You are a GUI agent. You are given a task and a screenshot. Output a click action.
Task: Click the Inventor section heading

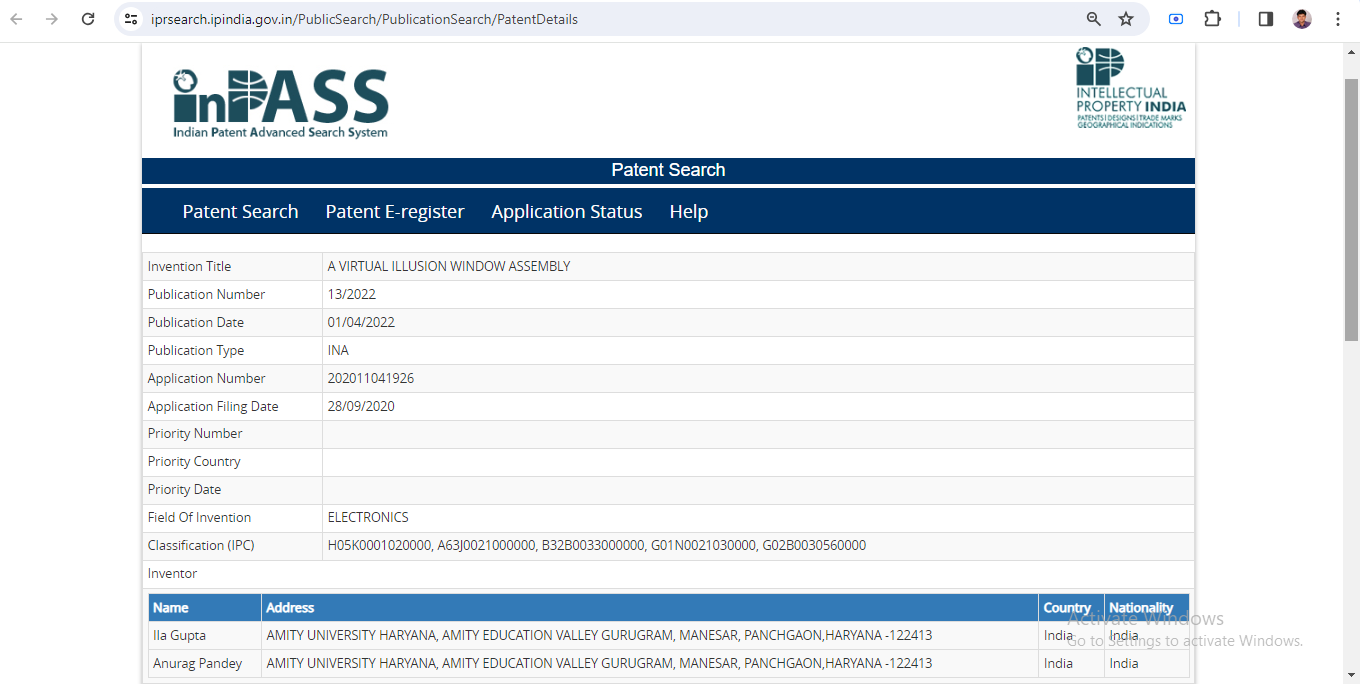(x=172, y=573)
